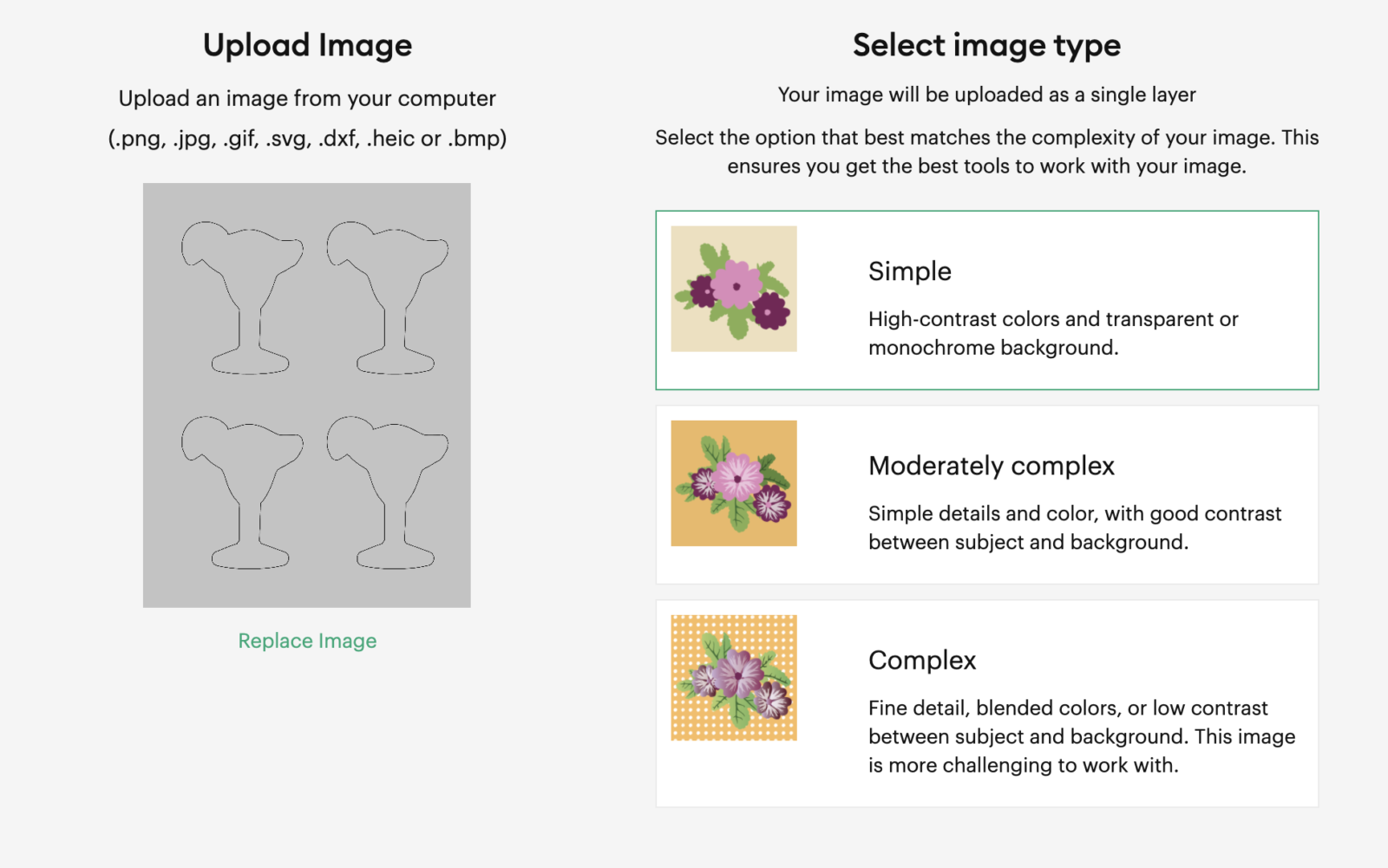Image resolution: width=1388 pixels, height=868 pixels.
Task: Click the Replace Image link
Action: [x=307, y=641]
